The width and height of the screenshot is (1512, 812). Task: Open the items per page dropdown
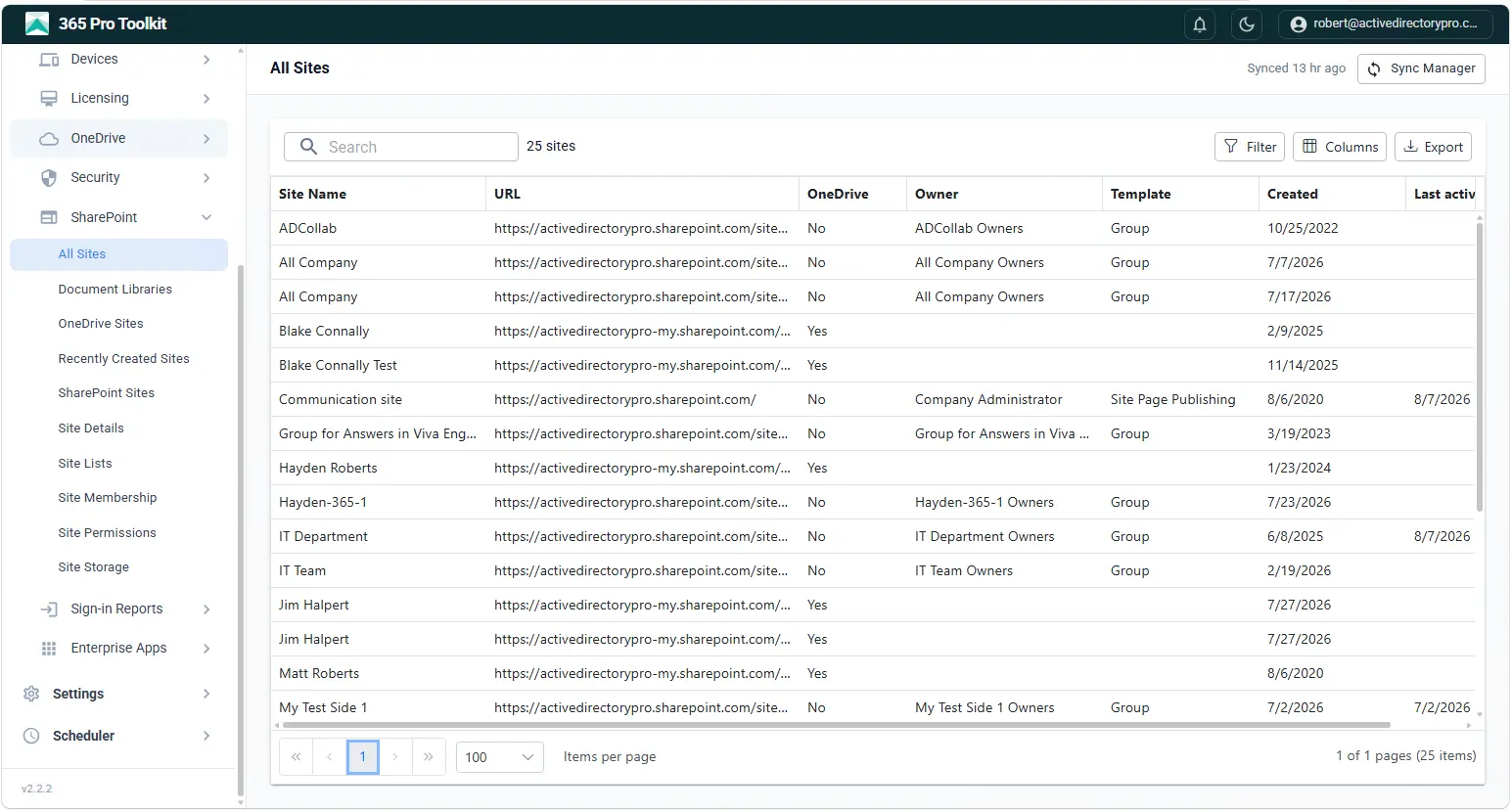pos(500,757)
